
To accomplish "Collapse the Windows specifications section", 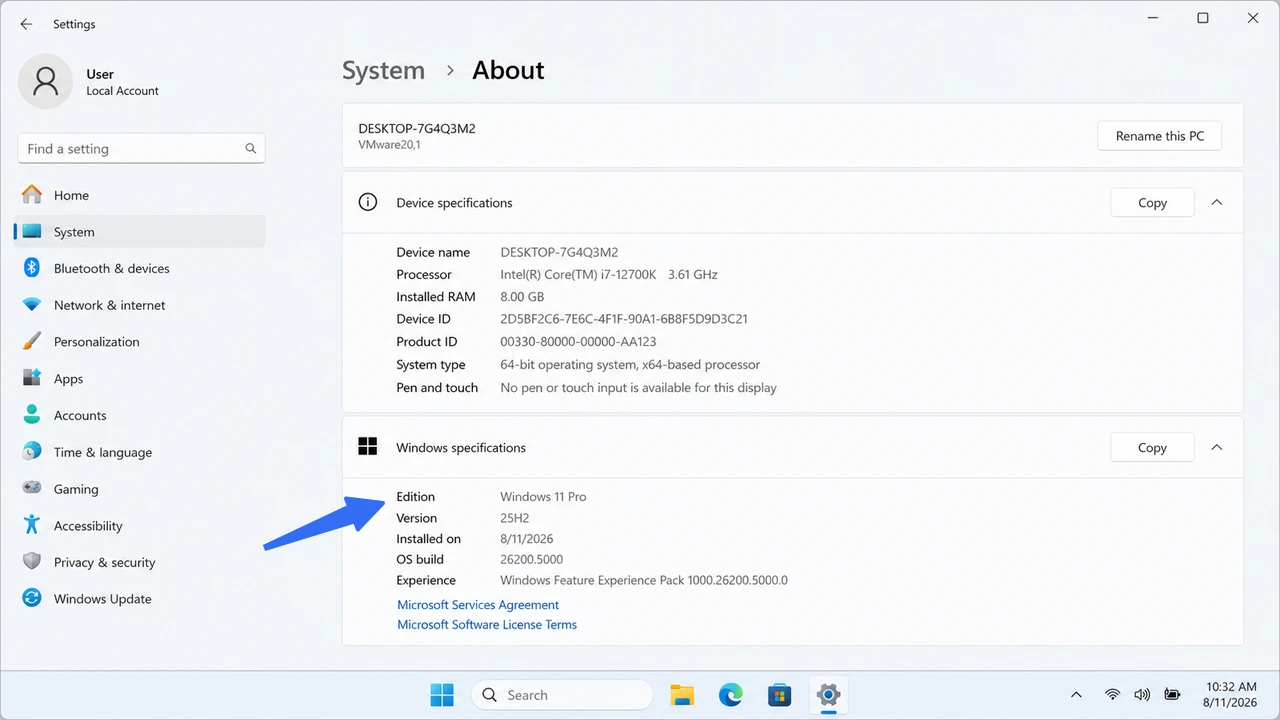I will pyautogui.click(x=1217, y=447).
